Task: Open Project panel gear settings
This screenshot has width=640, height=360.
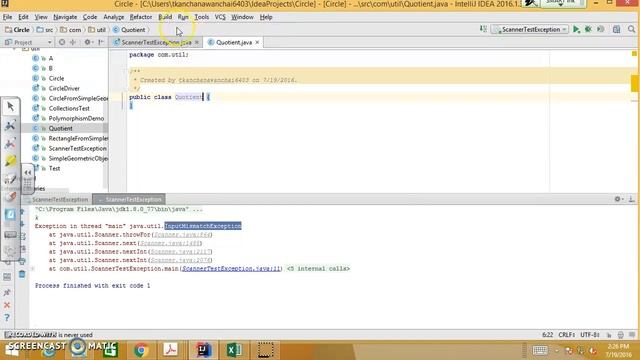Action: pyautogui.click(x=88, y=42)
